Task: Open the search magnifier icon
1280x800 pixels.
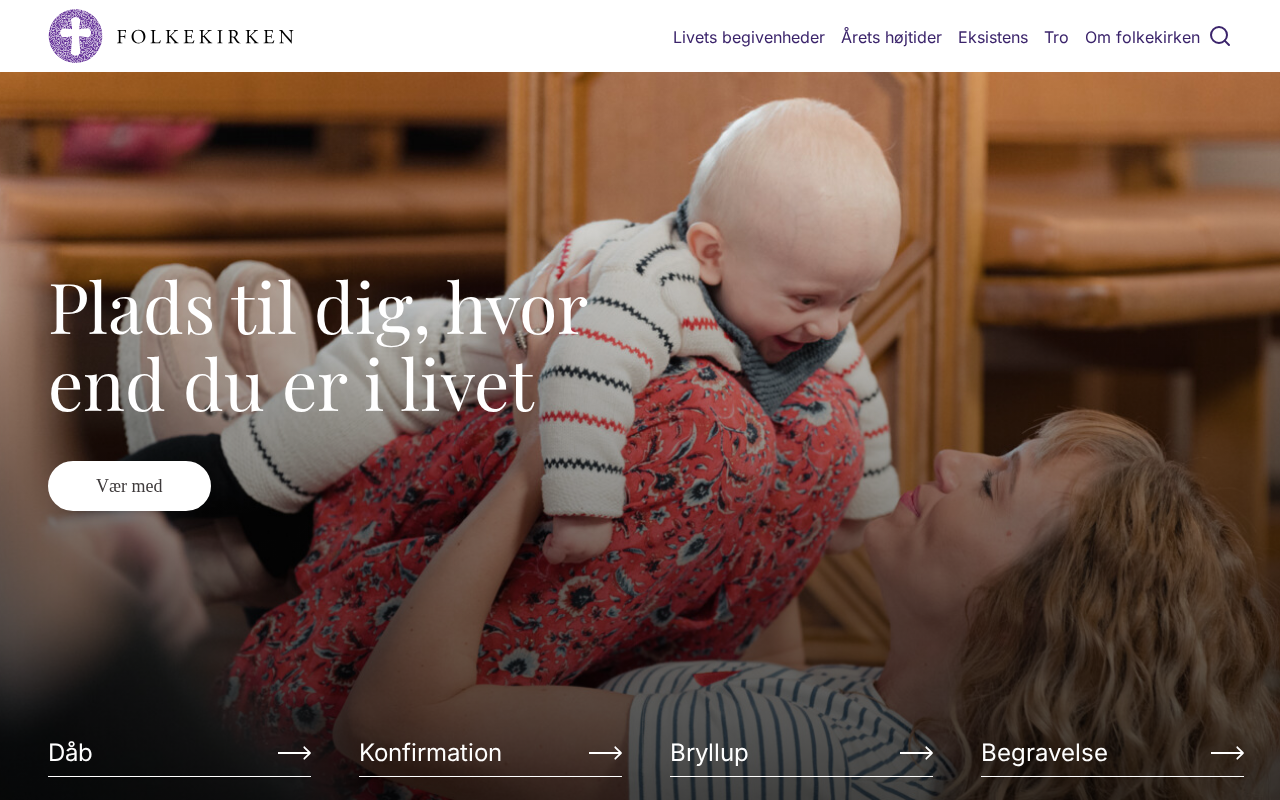Action: coord(1220,36)
